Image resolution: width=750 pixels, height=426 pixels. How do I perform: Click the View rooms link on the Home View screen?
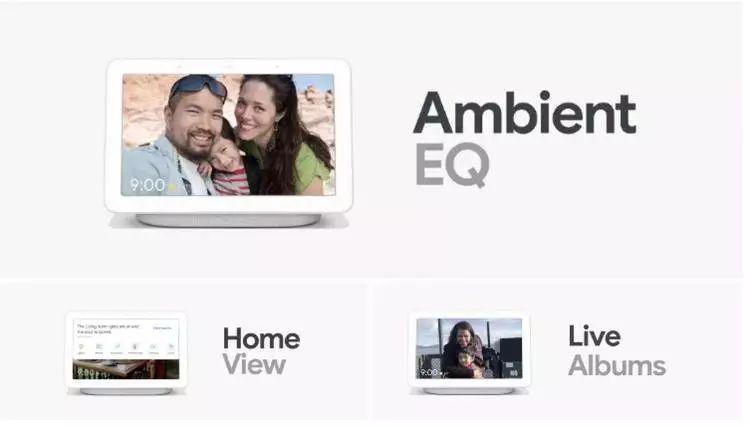click(162, 328)
